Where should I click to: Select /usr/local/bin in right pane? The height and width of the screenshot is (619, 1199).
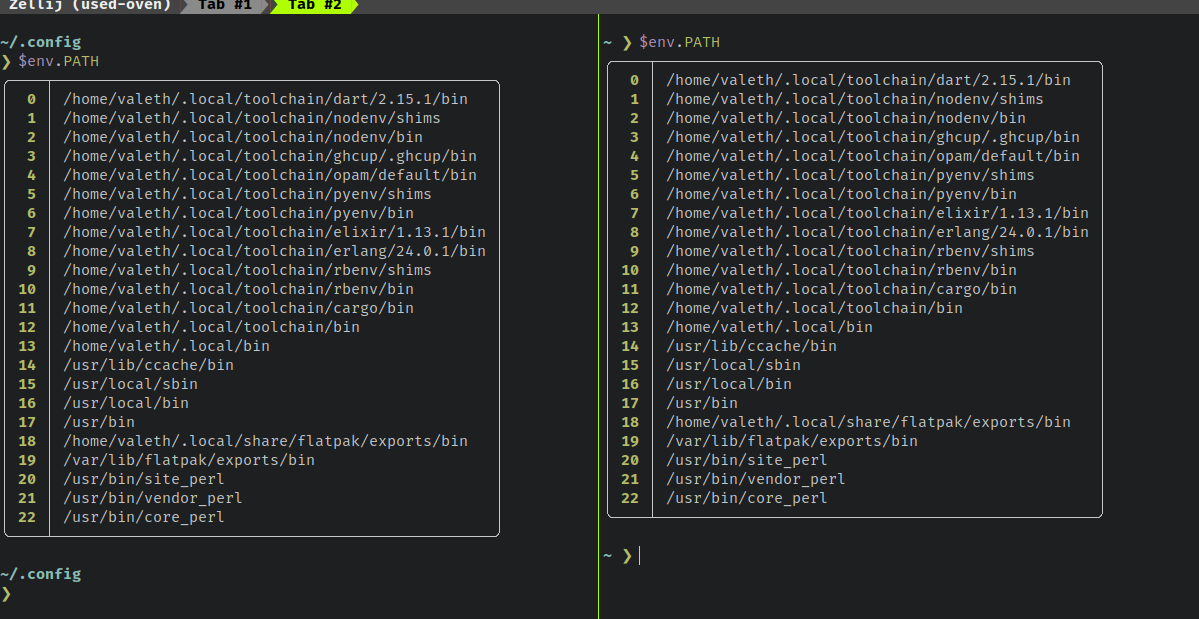tap(728, 384)
